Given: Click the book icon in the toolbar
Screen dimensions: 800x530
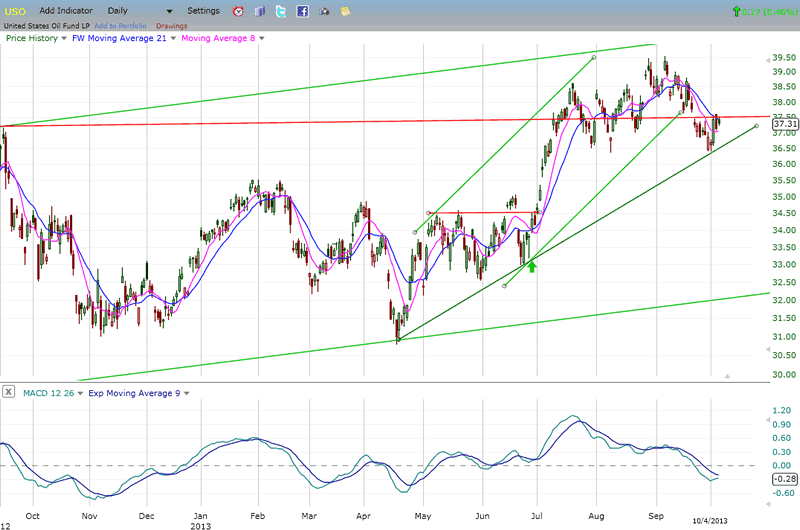Looking at the screenshot, I should click(260, 11).
